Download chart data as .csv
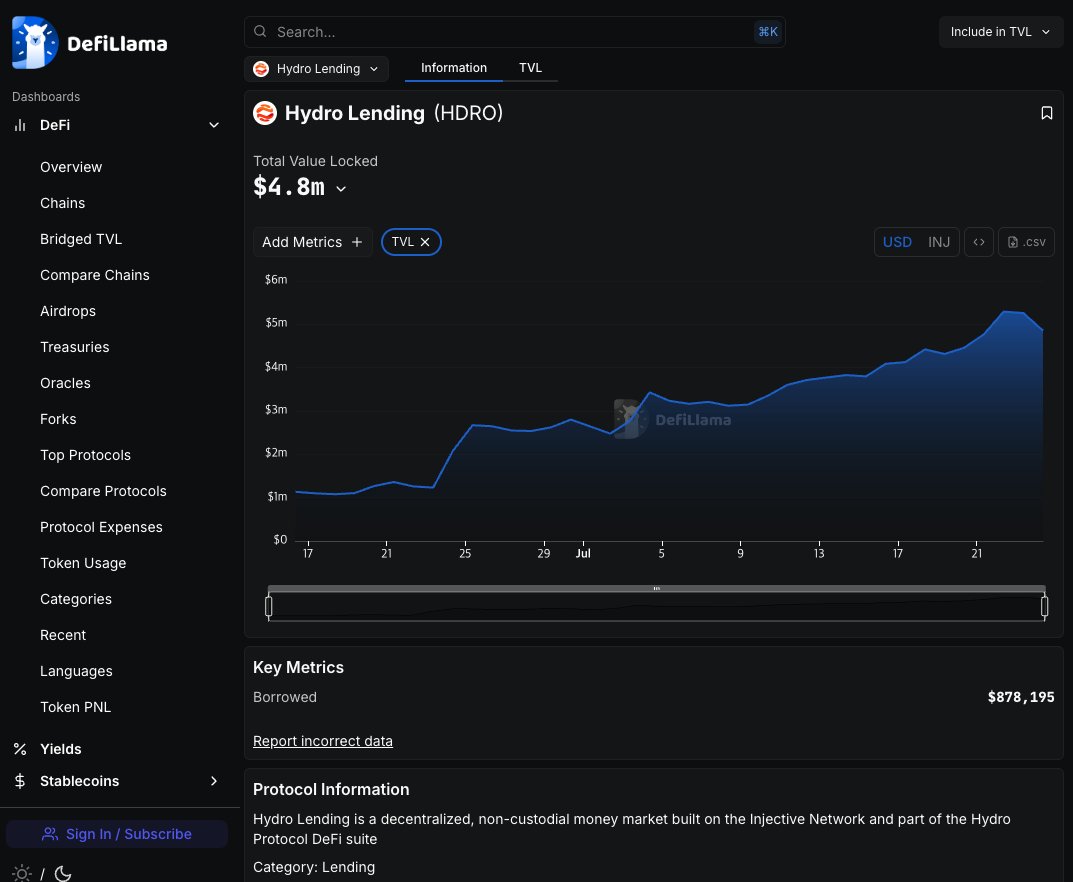The image size is (1073, 882). pos(1026,242)
